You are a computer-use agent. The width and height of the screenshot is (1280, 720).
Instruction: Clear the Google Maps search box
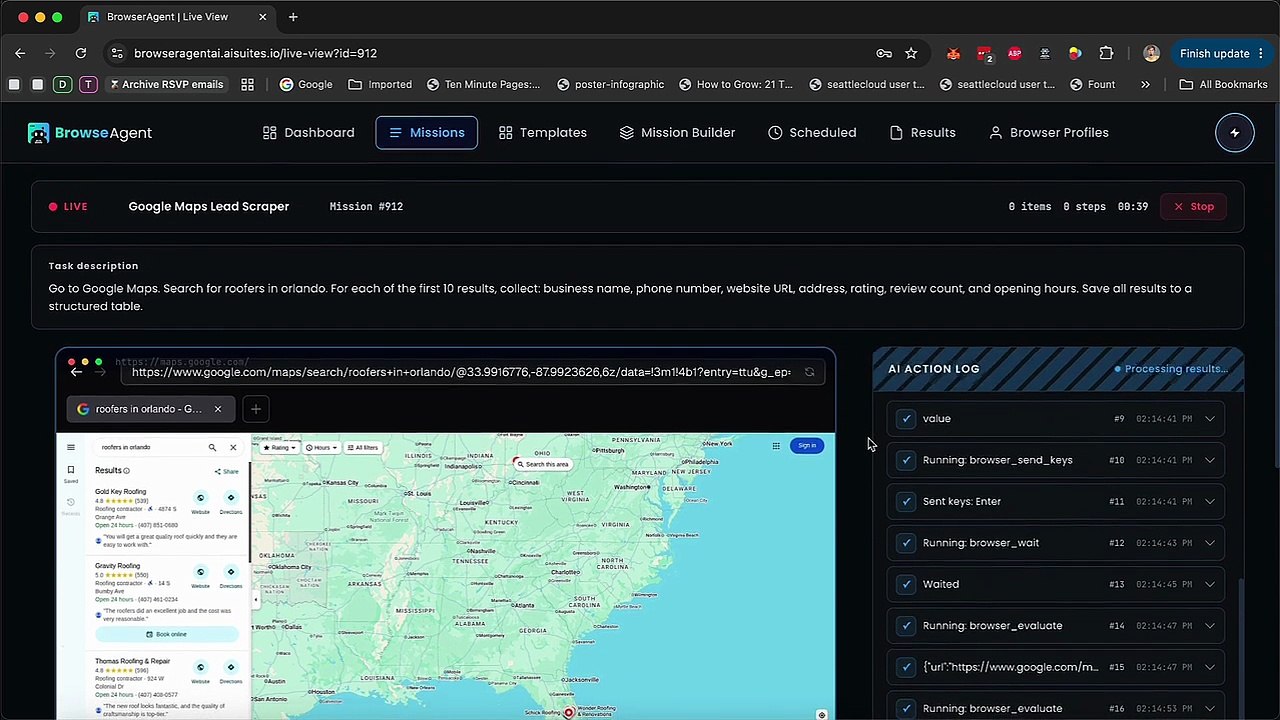[x=233, y=447]
